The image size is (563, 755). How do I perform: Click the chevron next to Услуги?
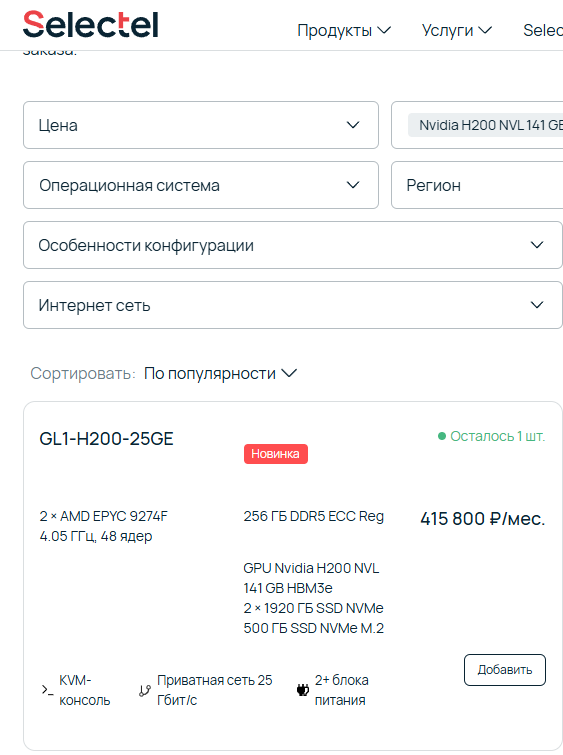(485, 30)
